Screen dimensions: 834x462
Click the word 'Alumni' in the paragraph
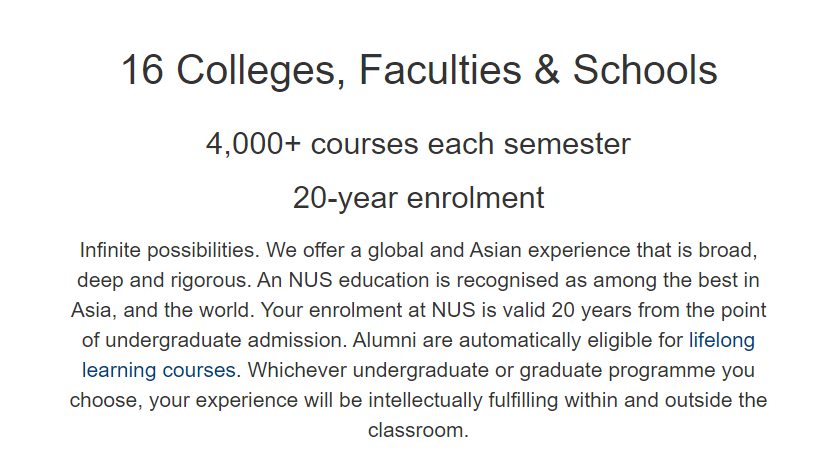[384, 340]
